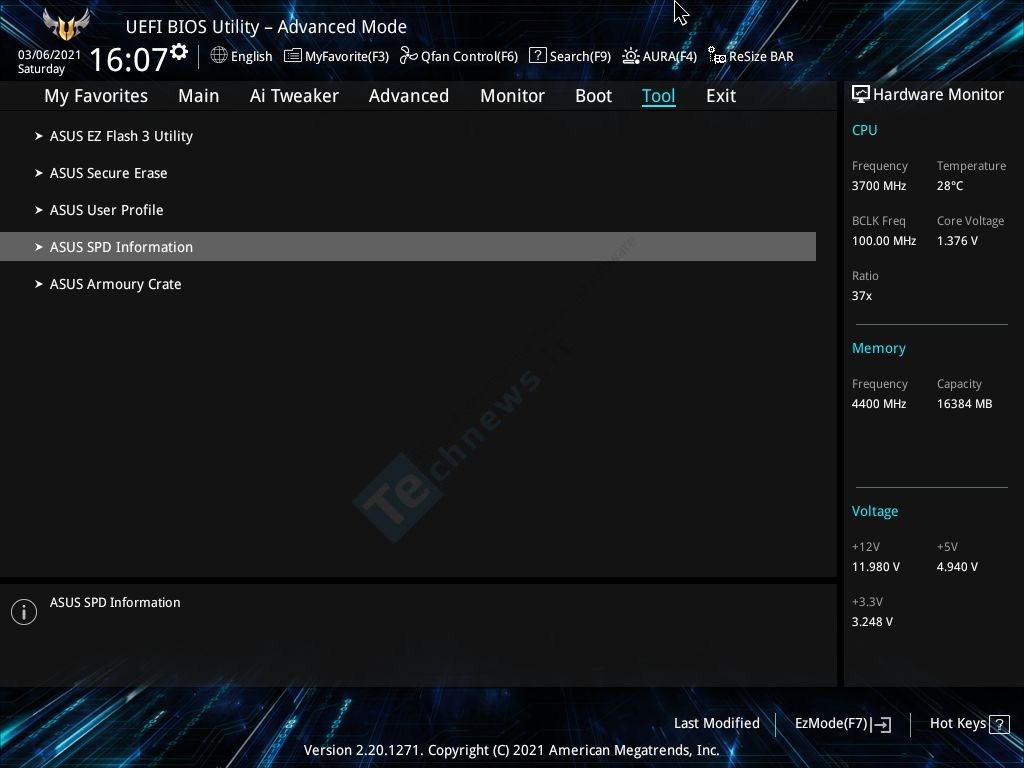Click the globe language icon
The image size is (1024, 768).
coord(219,55)
